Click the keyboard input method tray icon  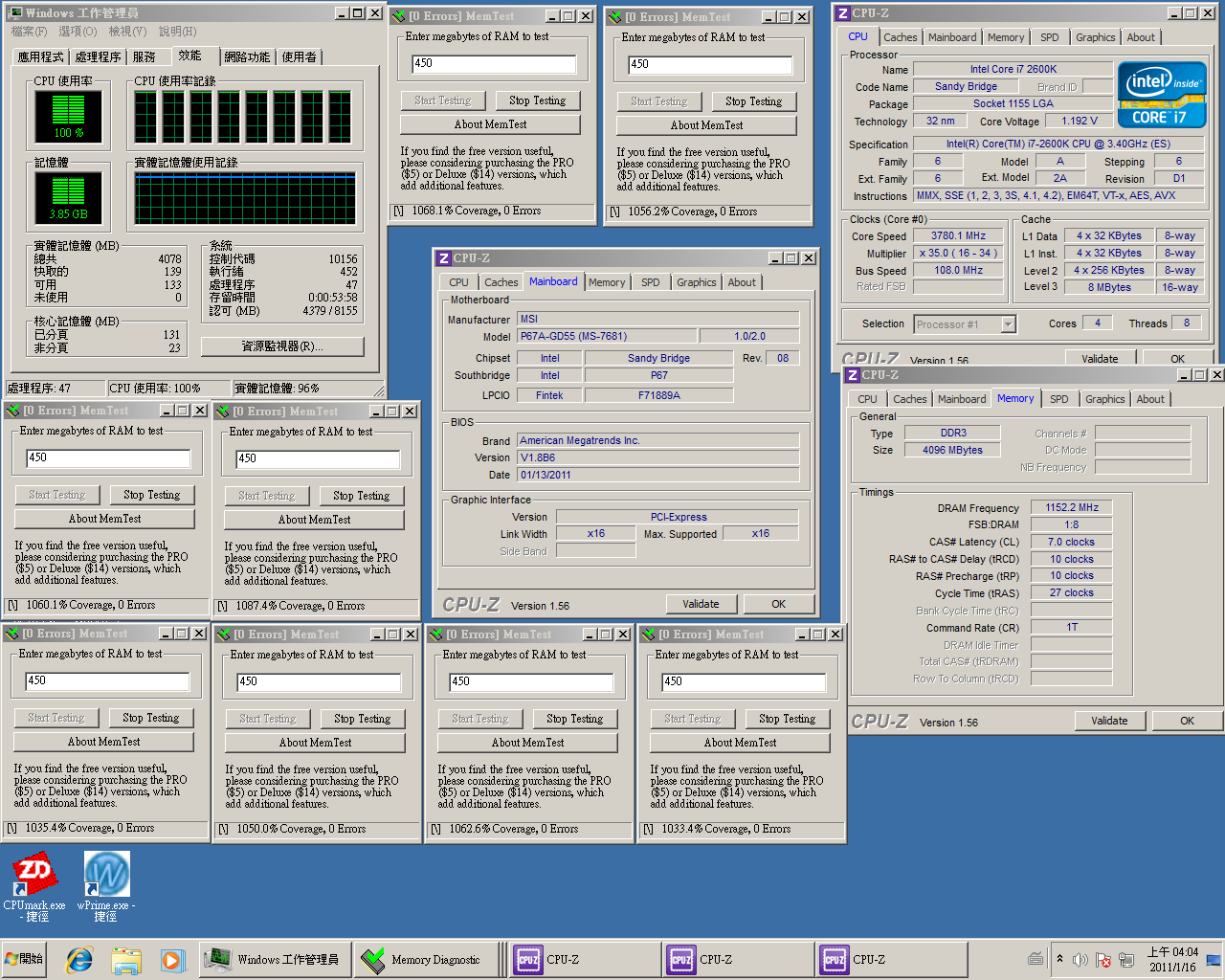1036,959
